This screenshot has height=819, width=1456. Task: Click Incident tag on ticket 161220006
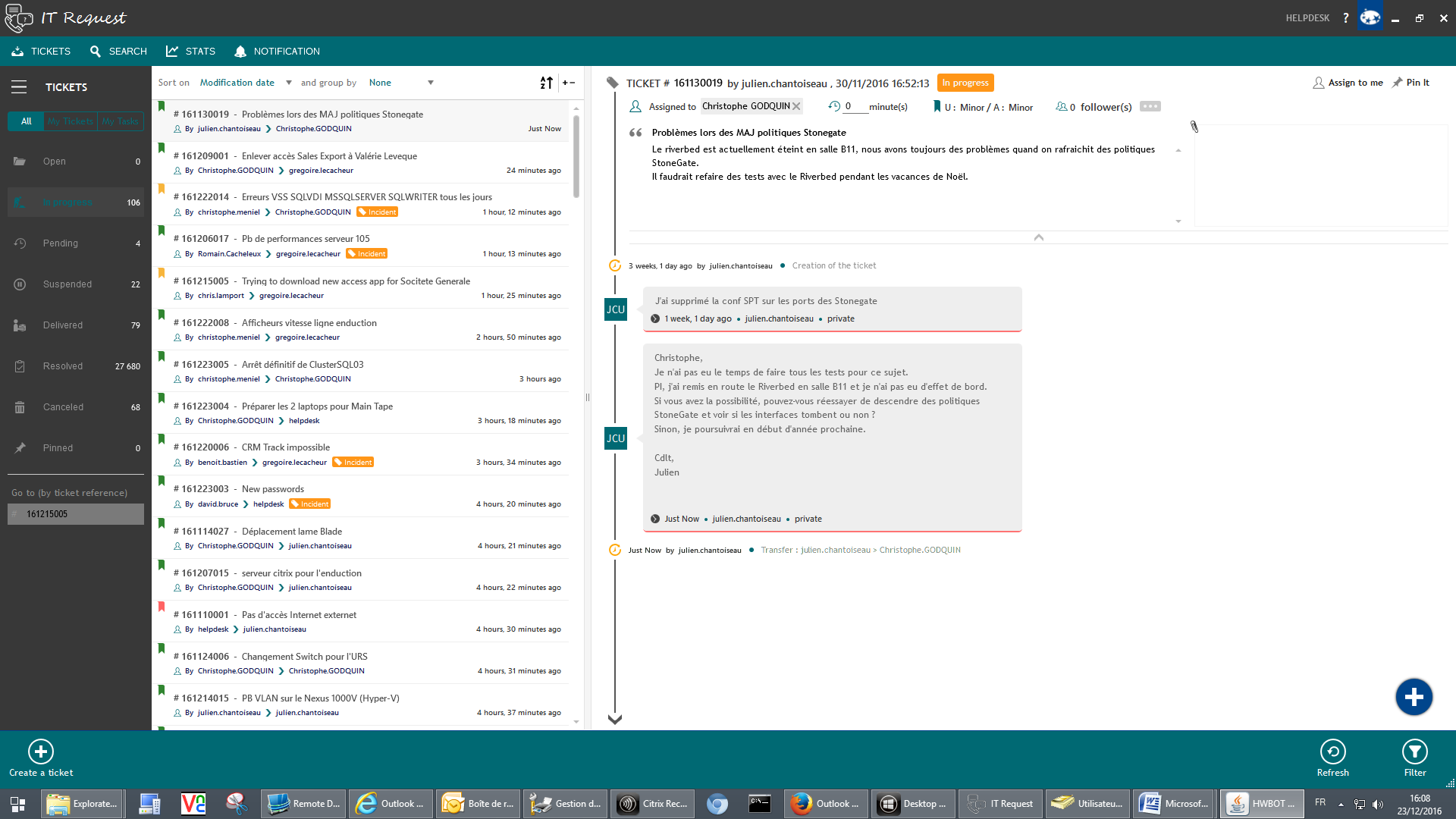coord(353,463)
